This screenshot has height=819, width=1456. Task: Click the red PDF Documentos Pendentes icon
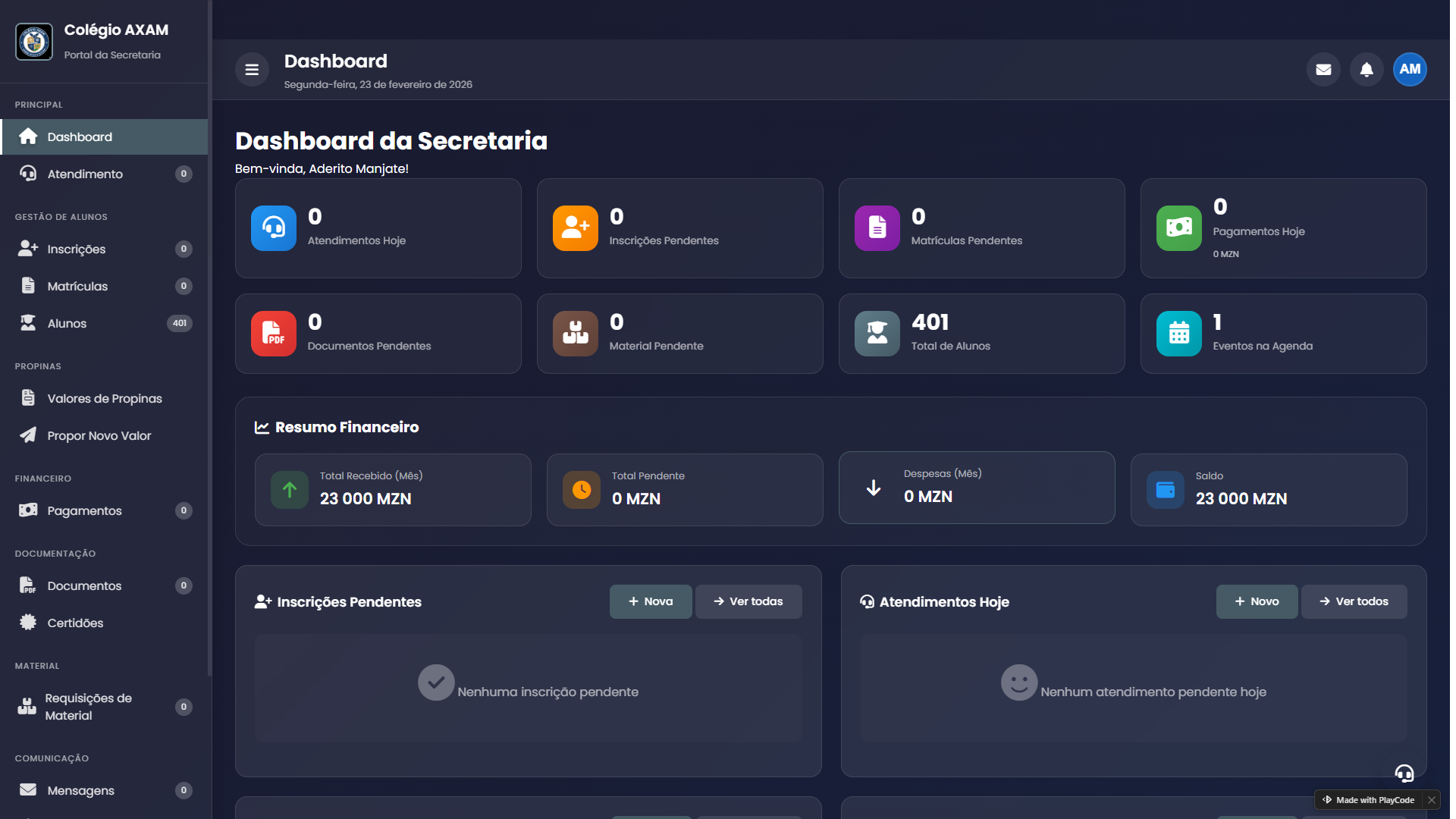click(x=274, y=333)
